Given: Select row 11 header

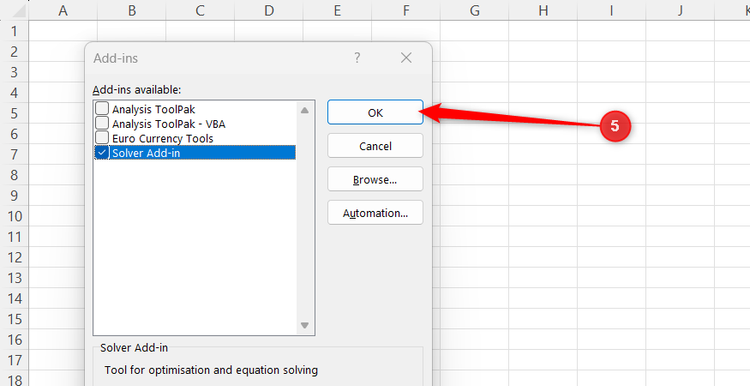Looking at the screenshot, I should click(x=14, y=237).
